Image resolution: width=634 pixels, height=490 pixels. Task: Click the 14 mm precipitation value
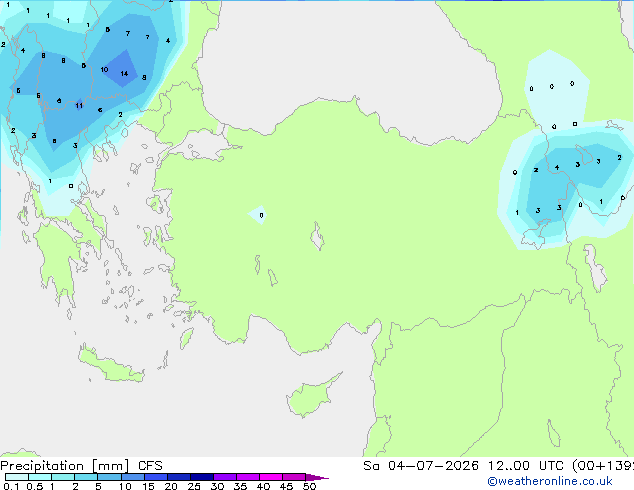(x=124, y=74)
